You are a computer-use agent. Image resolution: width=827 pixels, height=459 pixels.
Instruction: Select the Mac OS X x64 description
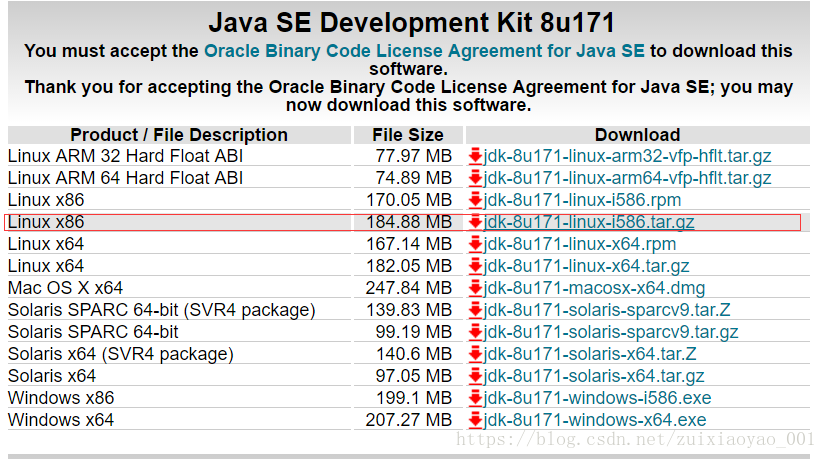point(65,288)
